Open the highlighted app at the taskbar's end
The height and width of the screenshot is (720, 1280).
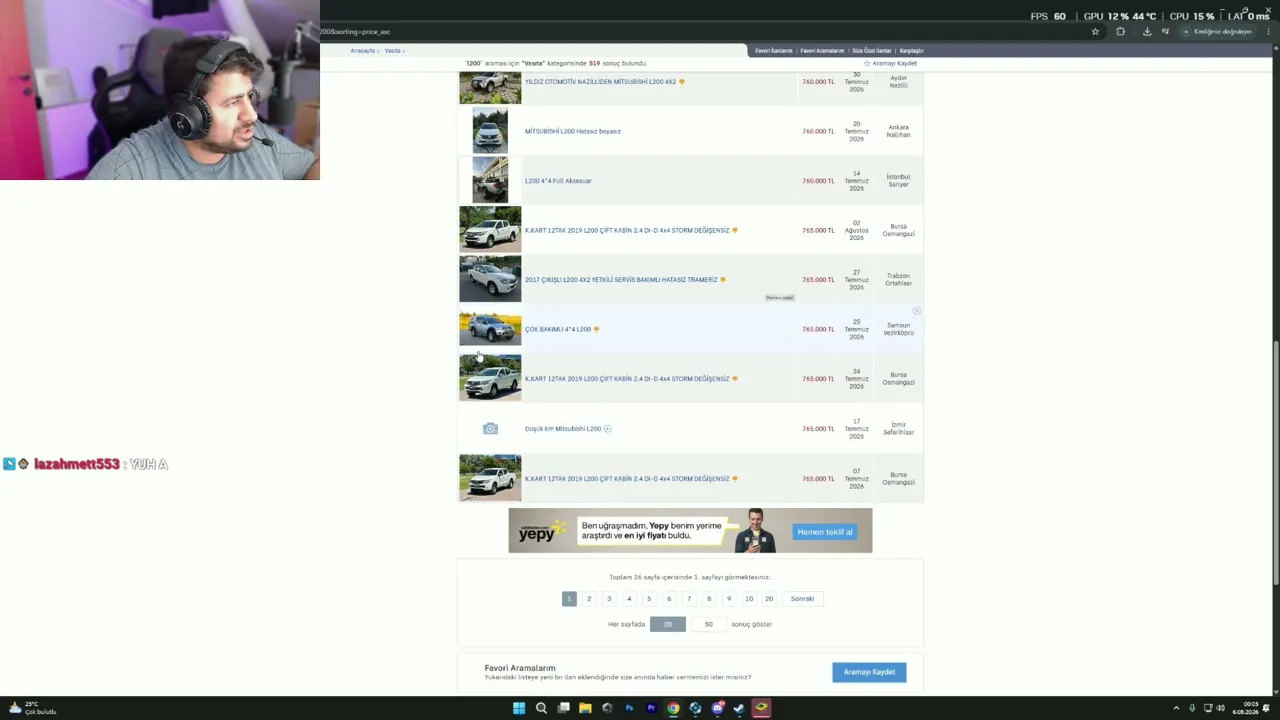click(761, 708)
